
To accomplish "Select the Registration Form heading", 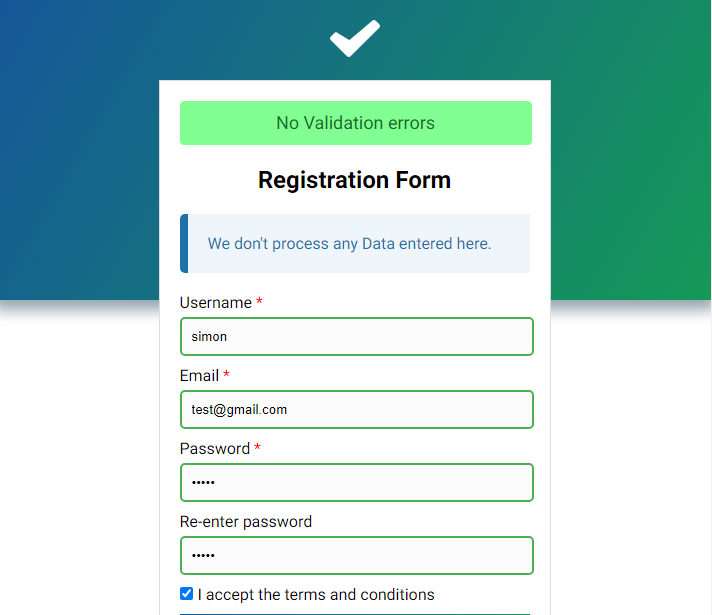I will (x=355, y=180).
